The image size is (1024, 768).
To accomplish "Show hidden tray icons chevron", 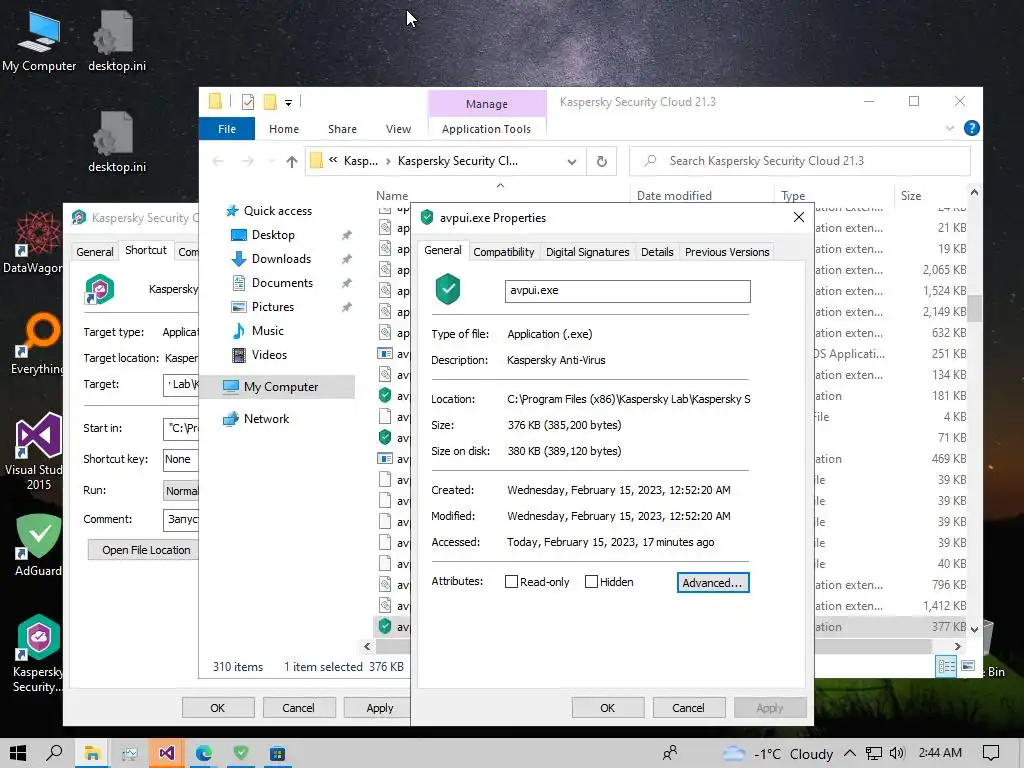I will 850,753.
